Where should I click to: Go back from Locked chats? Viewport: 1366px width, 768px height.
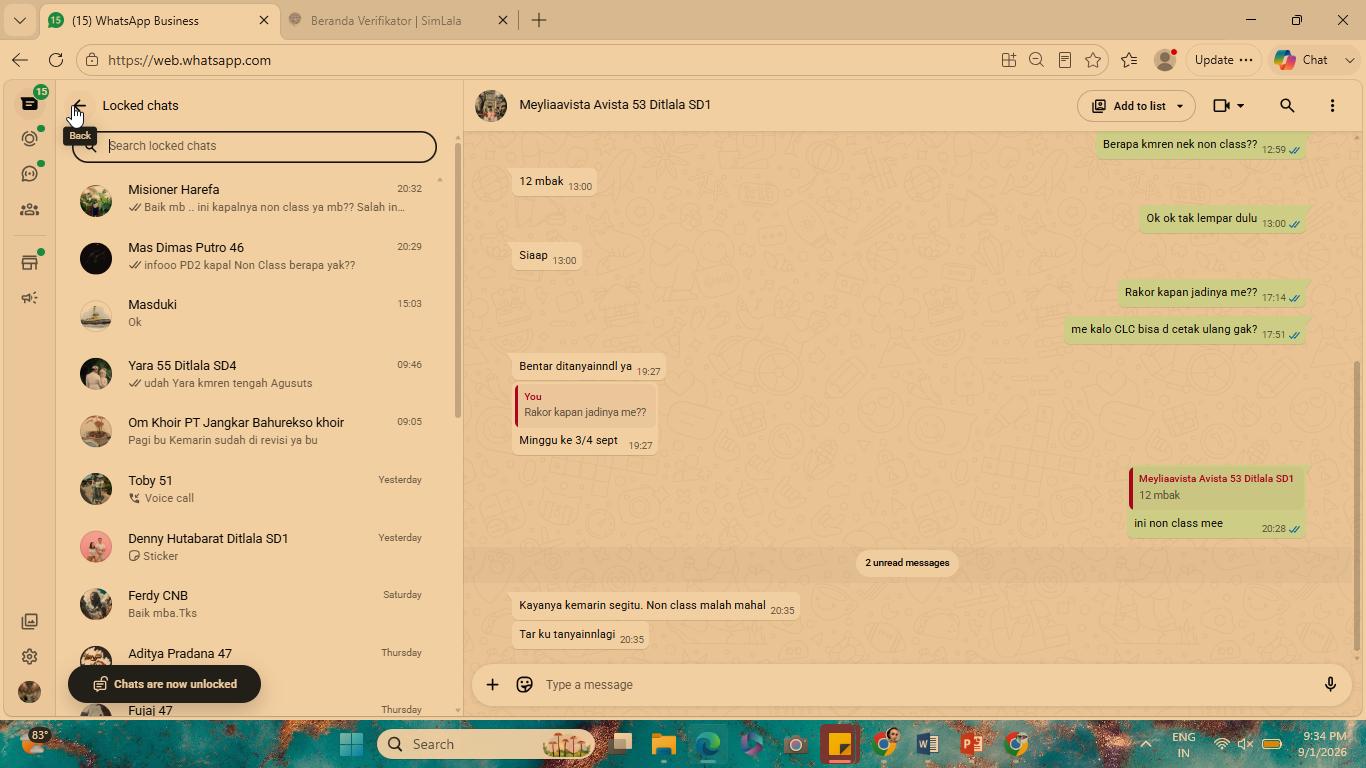click(x=79, y=106)
